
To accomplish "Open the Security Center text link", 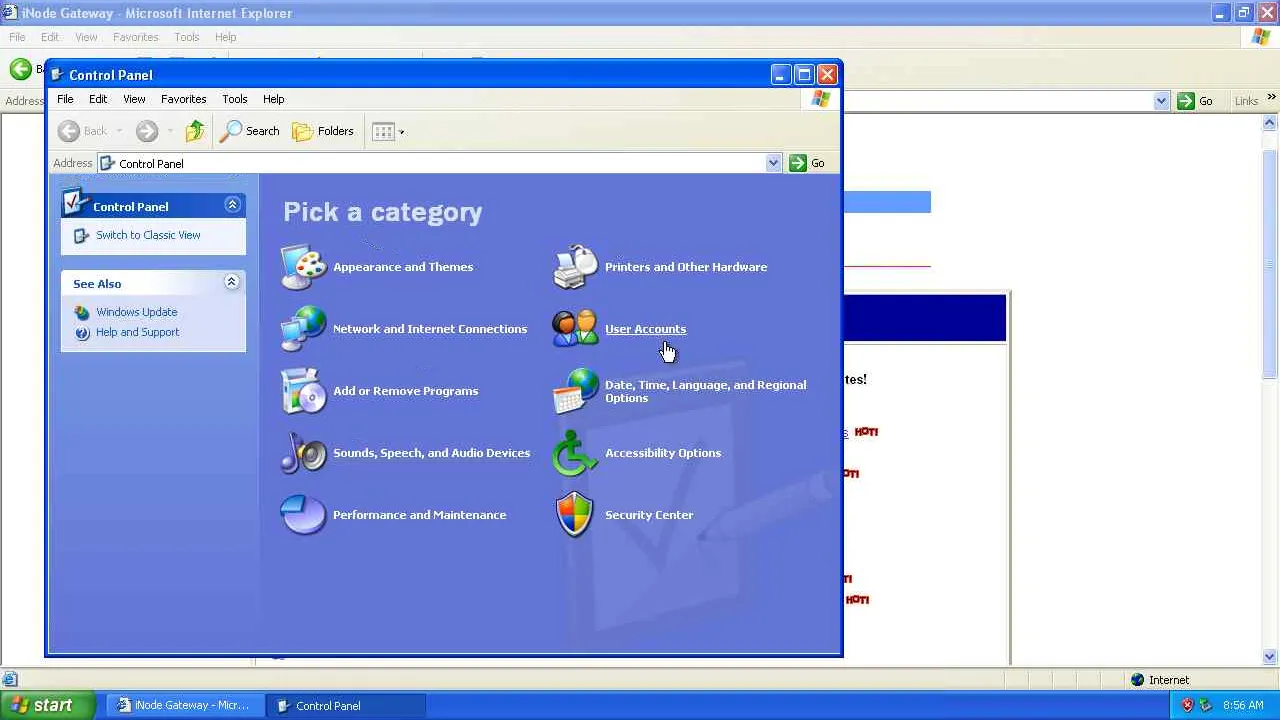I will [x=649, y=515].
